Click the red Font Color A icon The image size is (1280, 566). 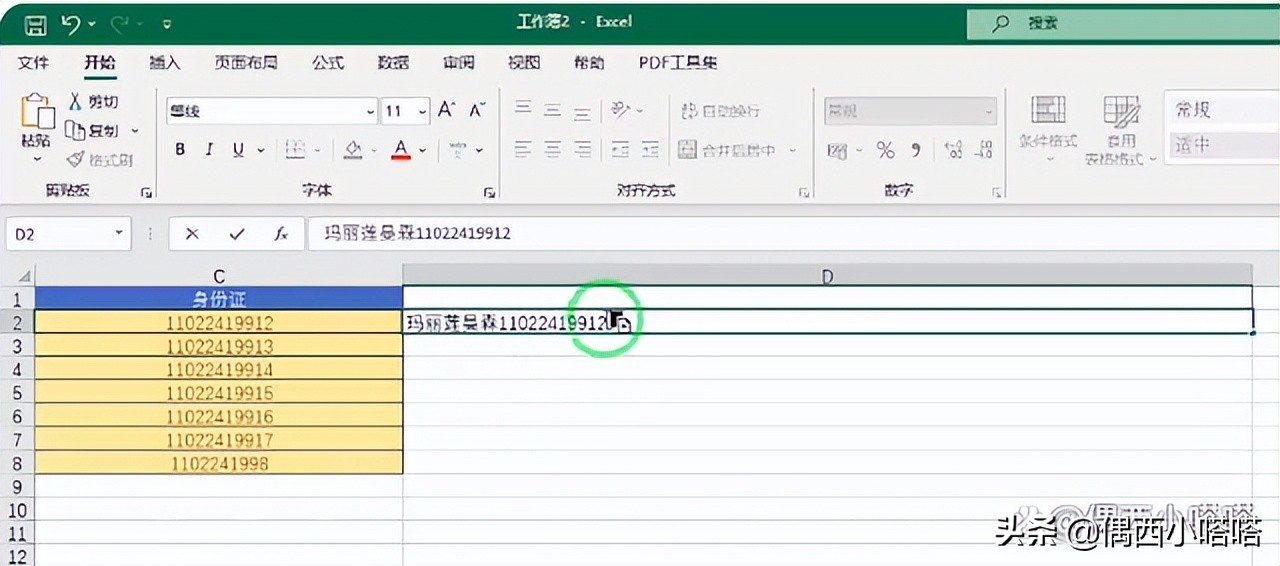coord(402,150)
